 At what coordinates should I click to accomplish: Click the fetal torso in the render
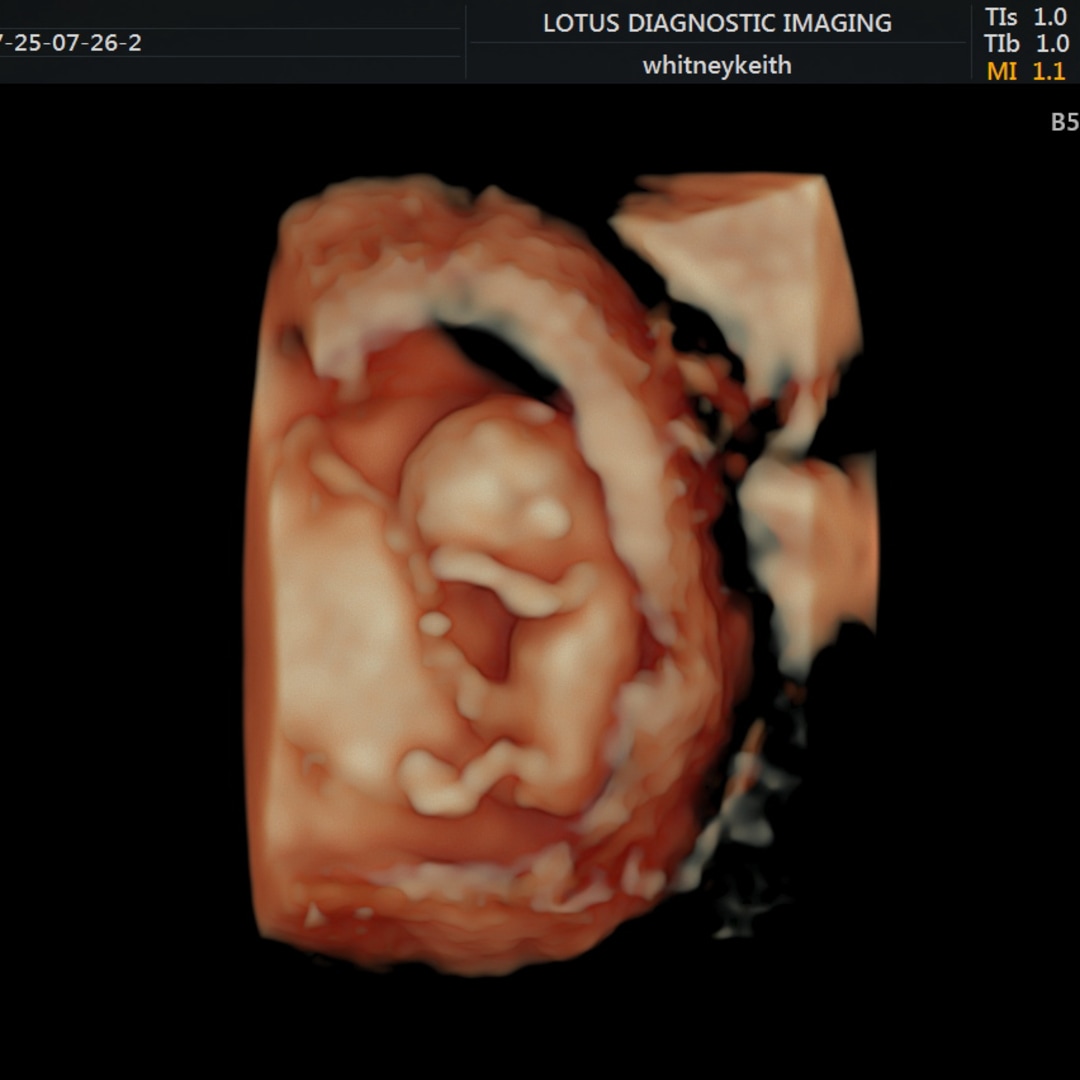pyautogui.click(x=570, y=680)
